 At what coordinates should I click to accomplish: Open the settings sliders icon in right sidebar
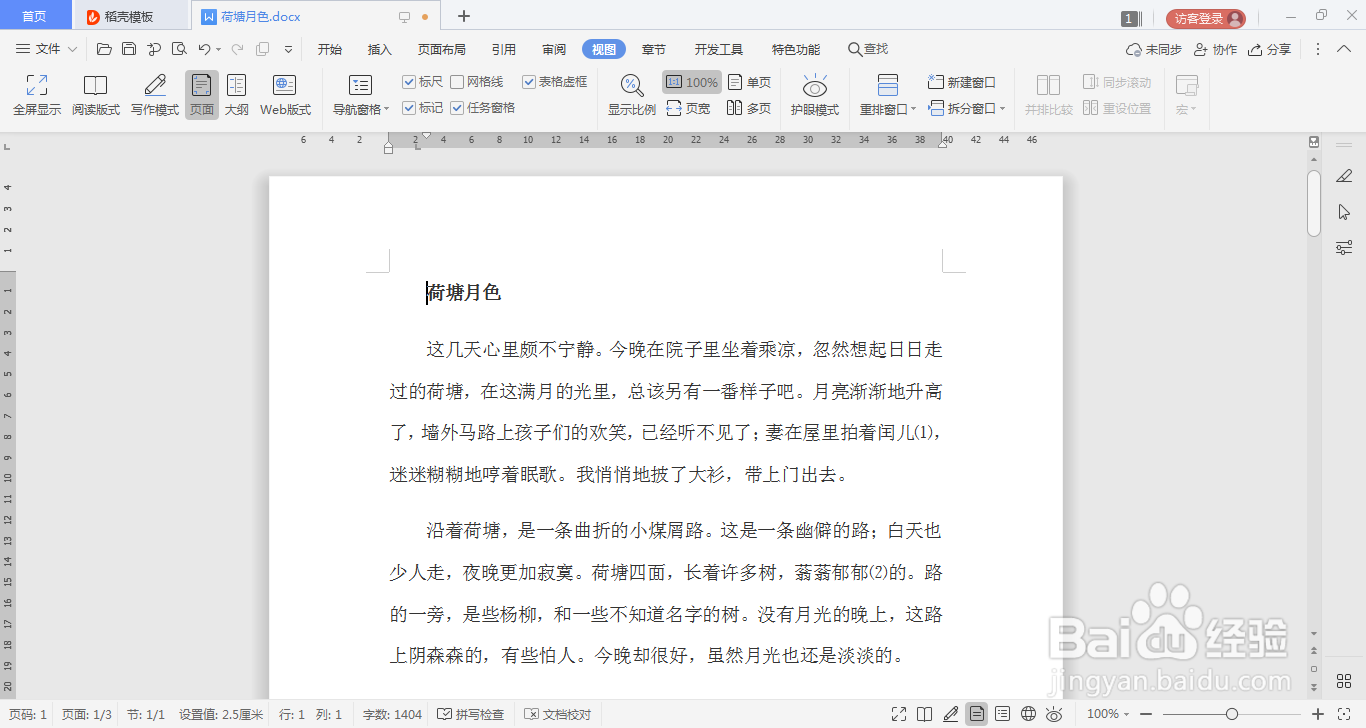pyautogui.click(x=1344, y=247)
